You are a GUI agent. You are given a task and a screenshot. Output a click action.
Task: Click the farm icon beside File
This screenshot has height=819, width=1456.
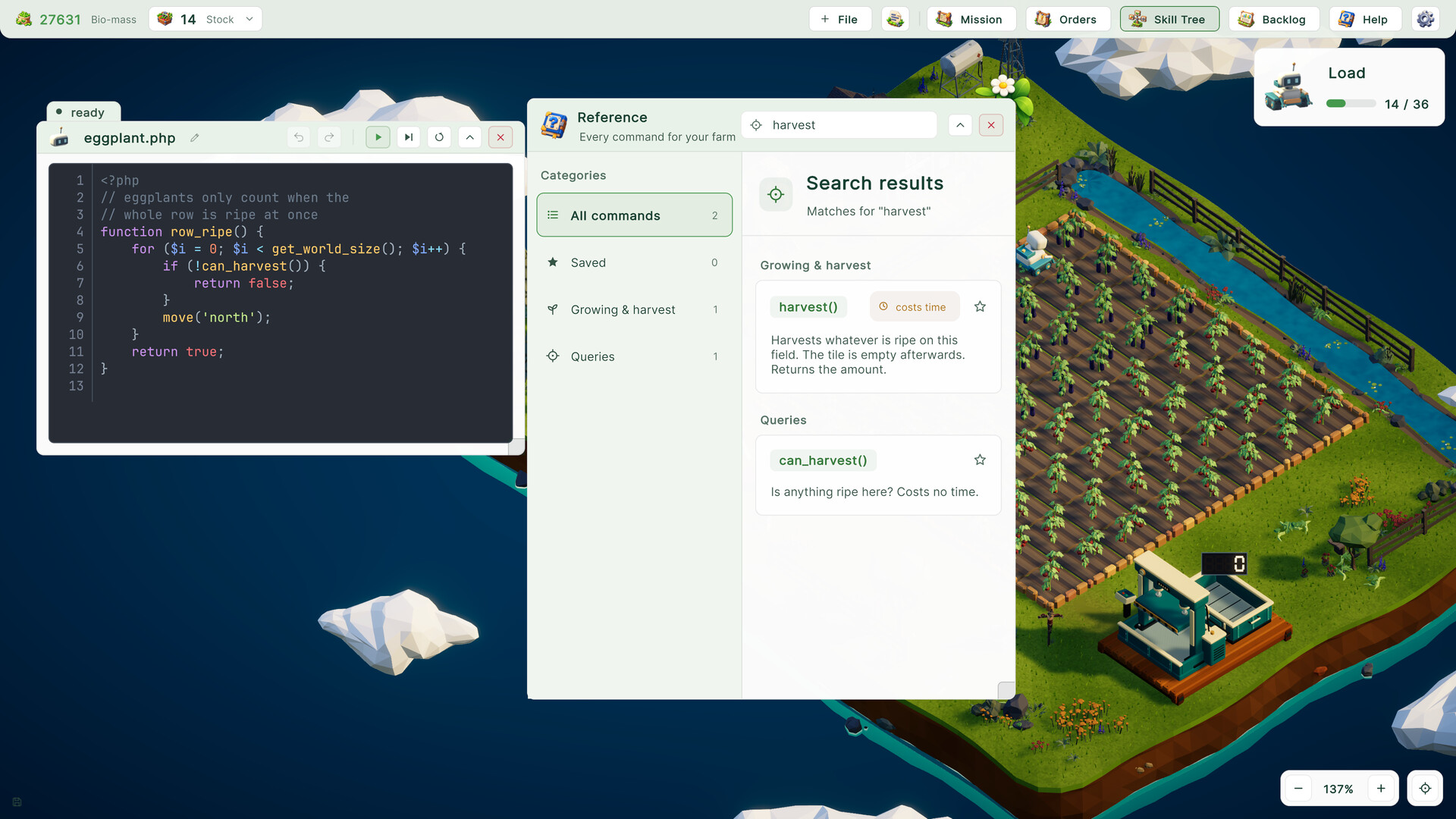(896, 19)
